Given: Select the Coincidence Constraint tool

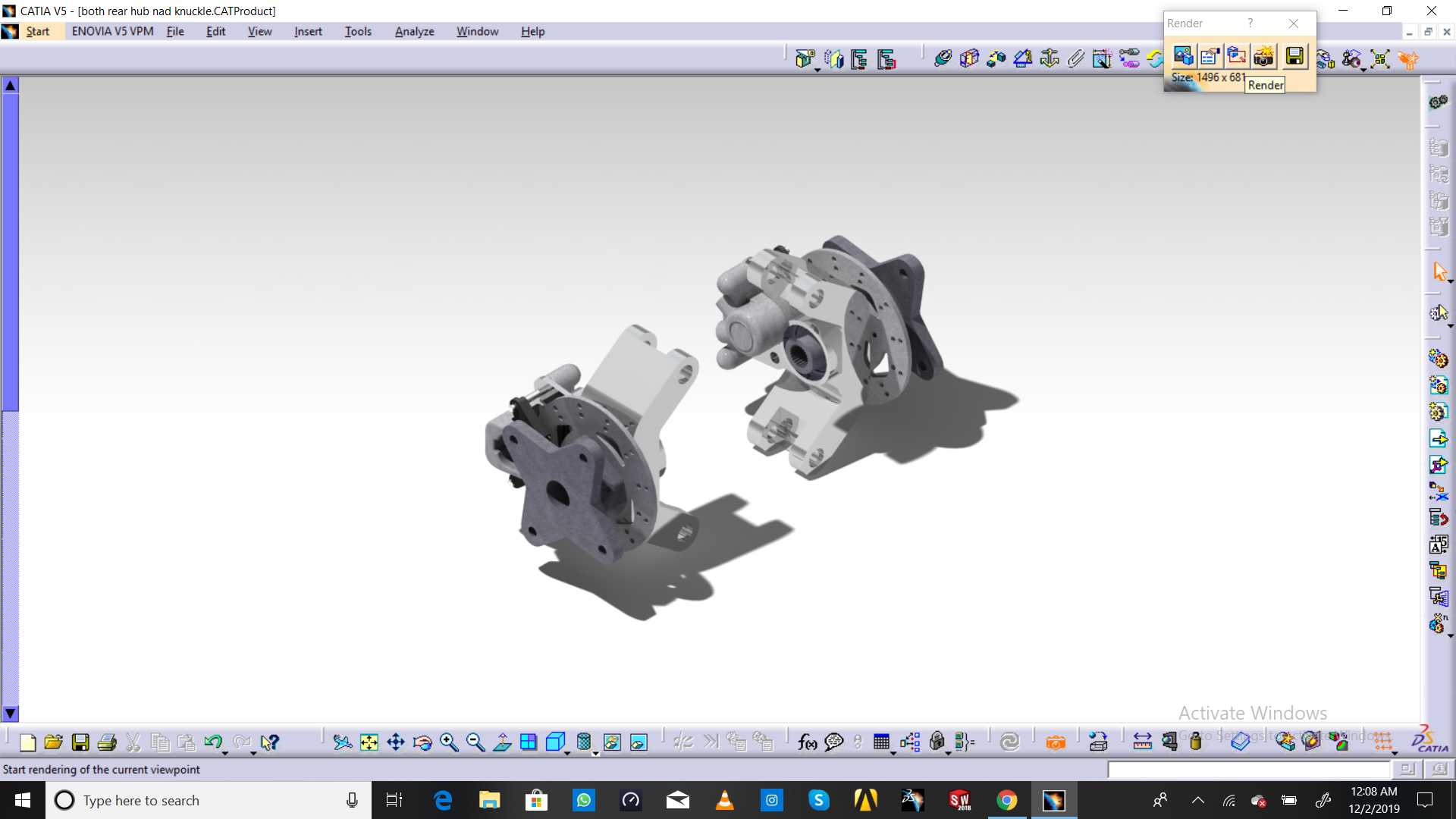Looking at the screenshot, I should click(x=943, y=58).
